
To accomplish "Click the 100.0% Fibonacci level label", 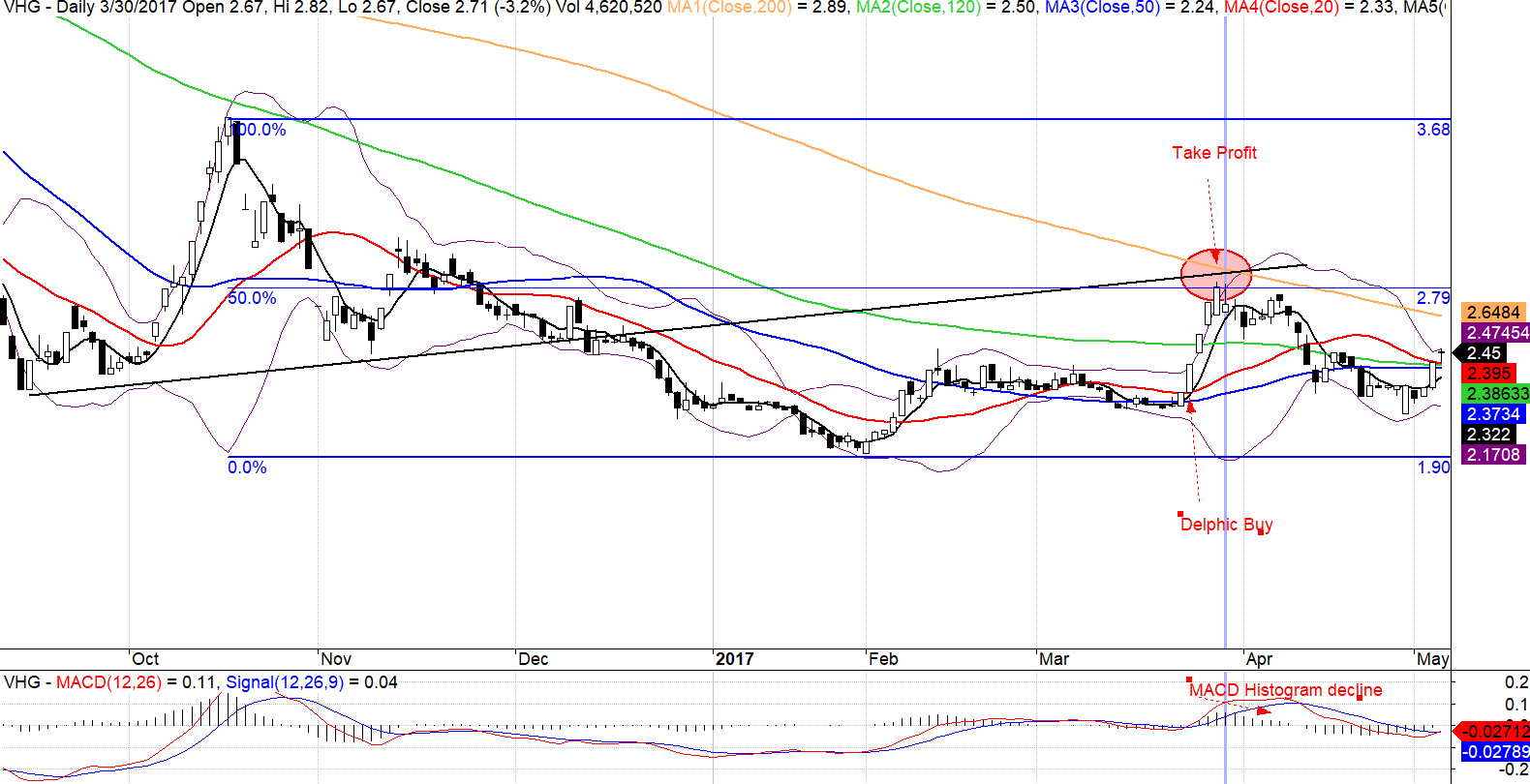I will pos(260,130).
